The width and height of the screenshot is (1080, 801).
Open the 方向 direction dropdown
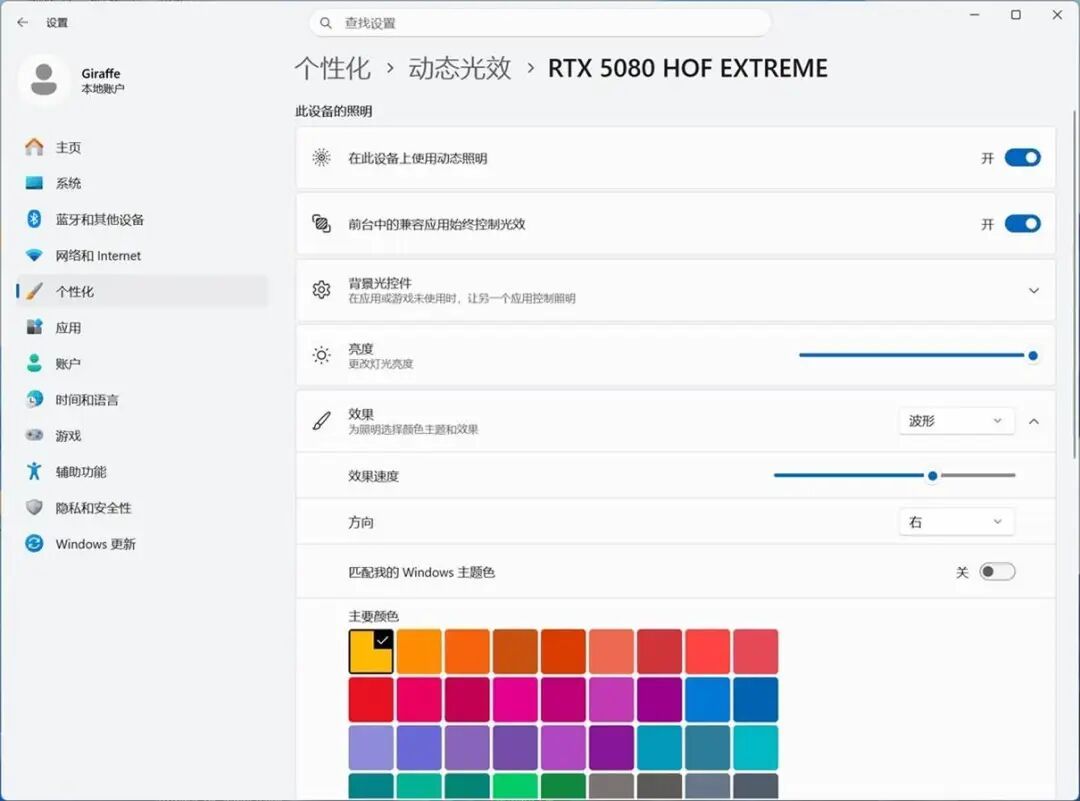[x=956, y=522]
